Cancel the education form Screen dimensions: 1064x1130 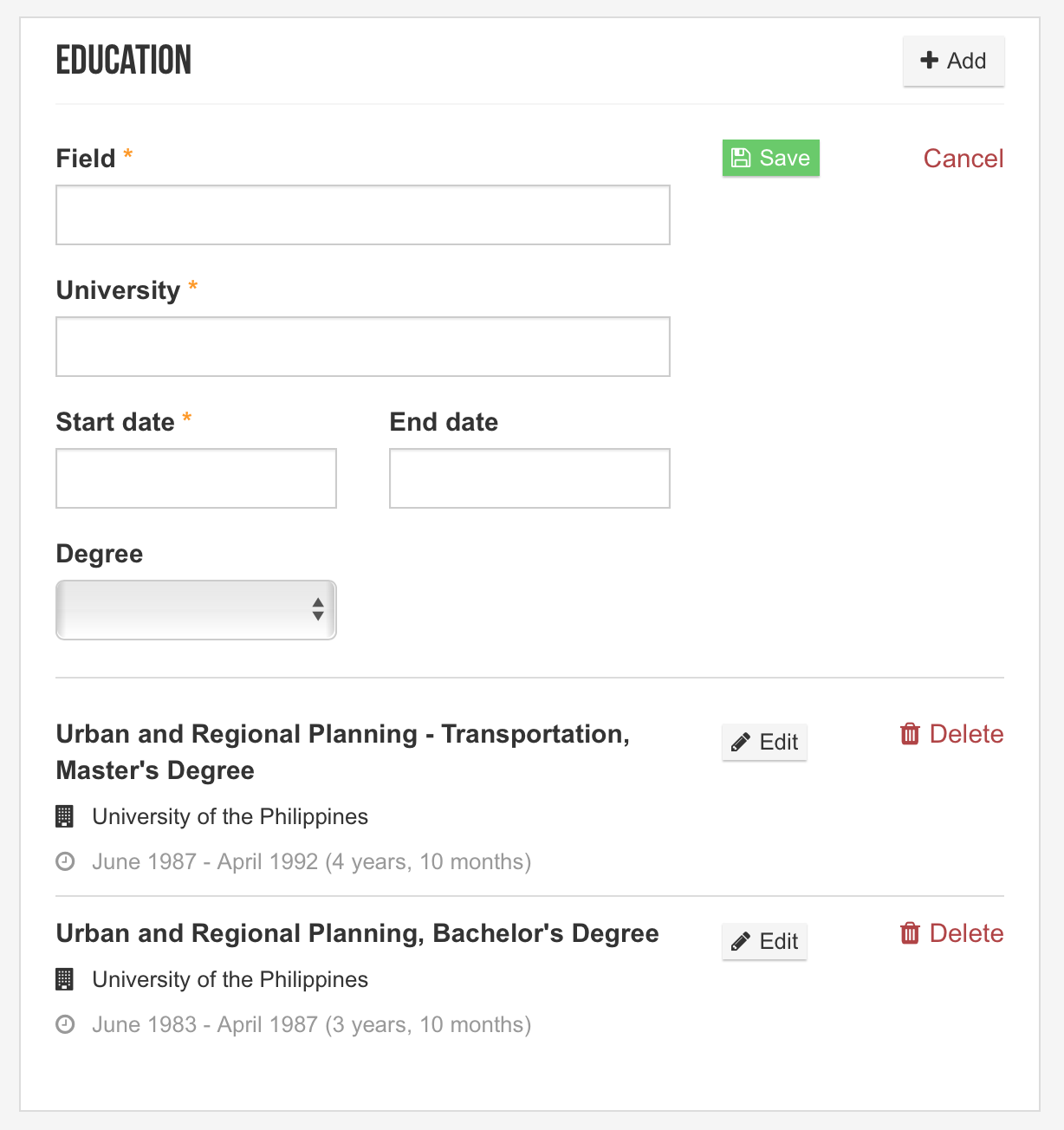point(963,159)
